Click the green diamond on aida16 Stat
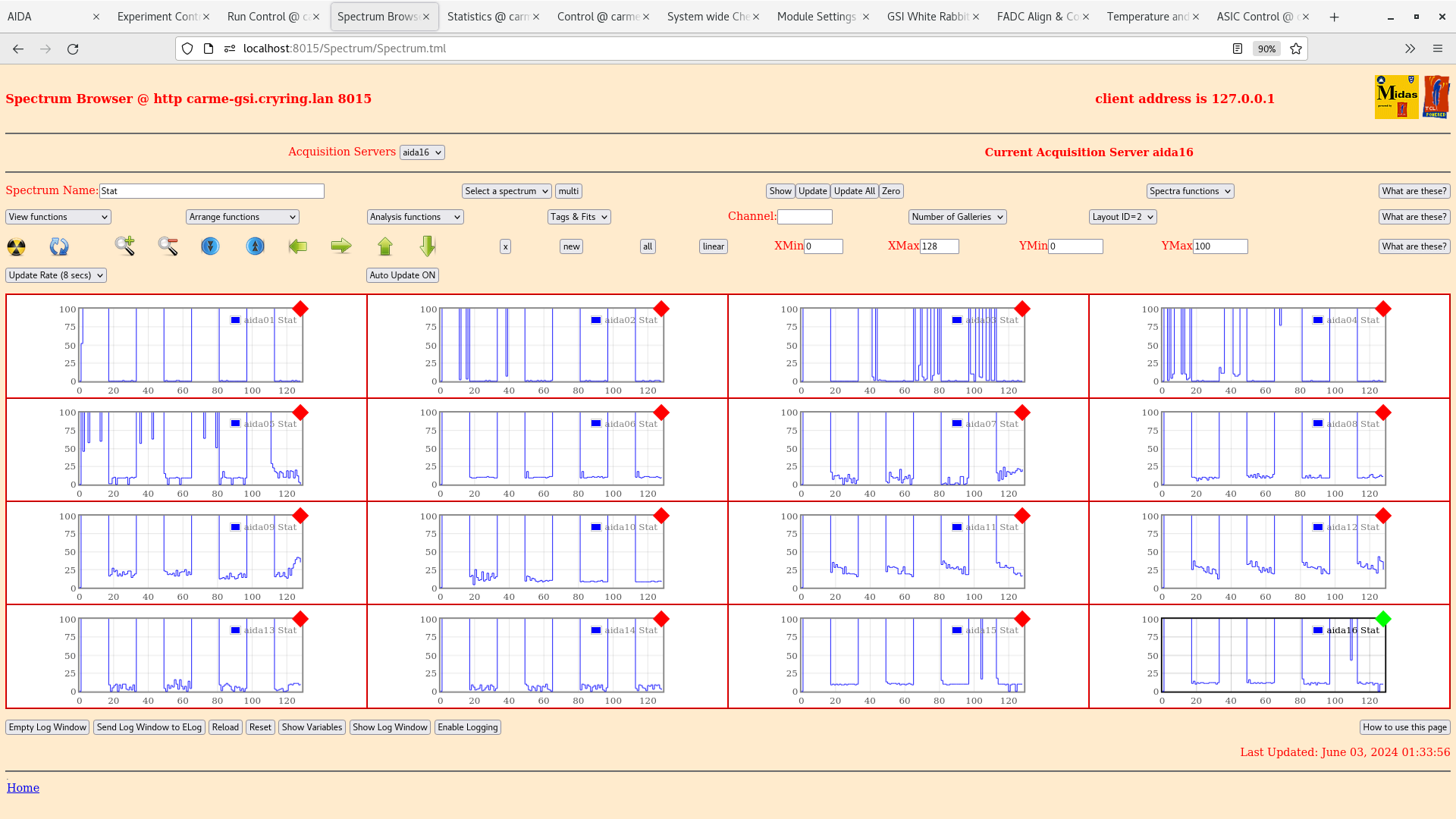The width and height of the screenshot is (1456, 819). [x=1383, y=619]
